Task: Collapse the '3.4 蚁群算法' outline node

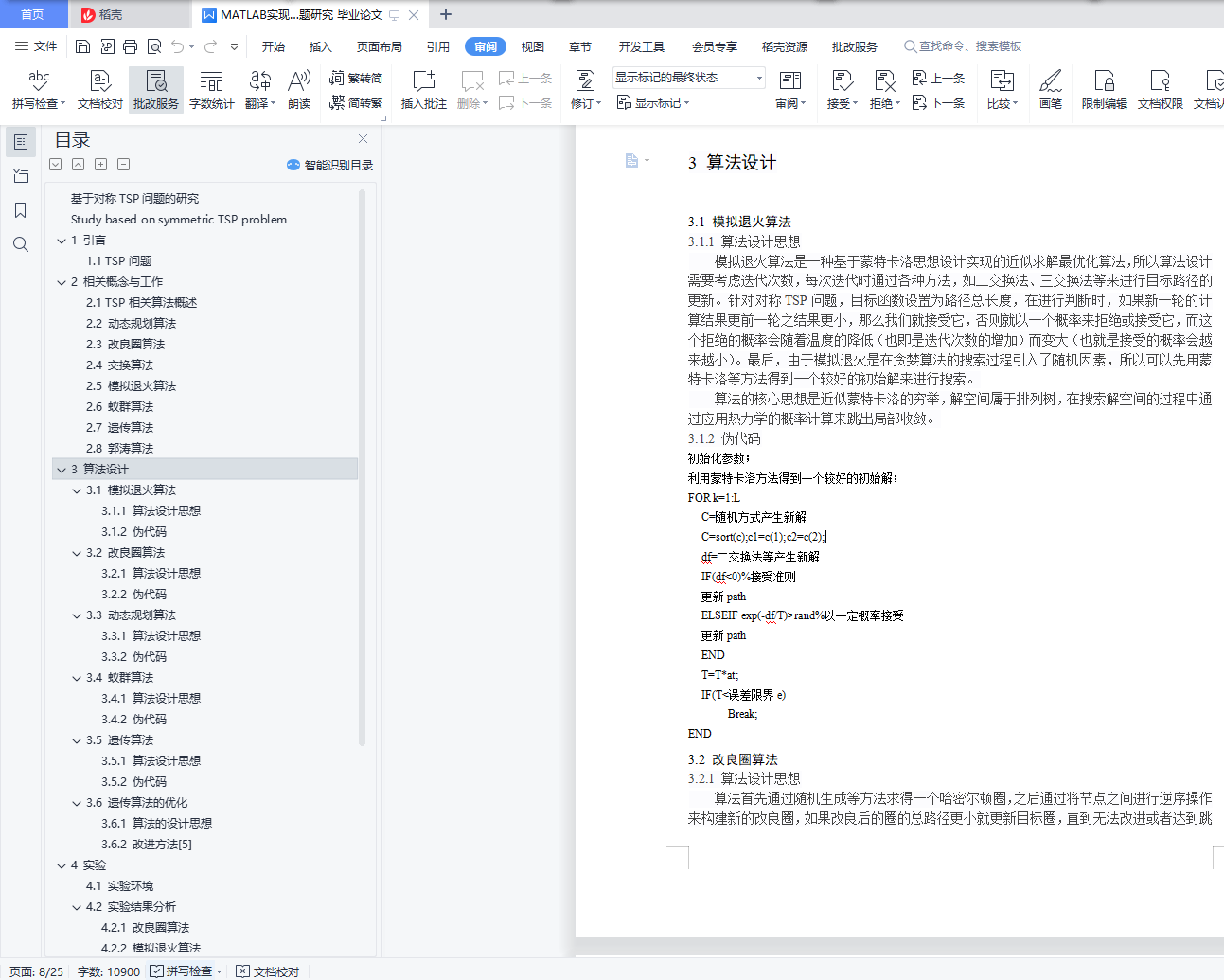Action: click(77, 678)
